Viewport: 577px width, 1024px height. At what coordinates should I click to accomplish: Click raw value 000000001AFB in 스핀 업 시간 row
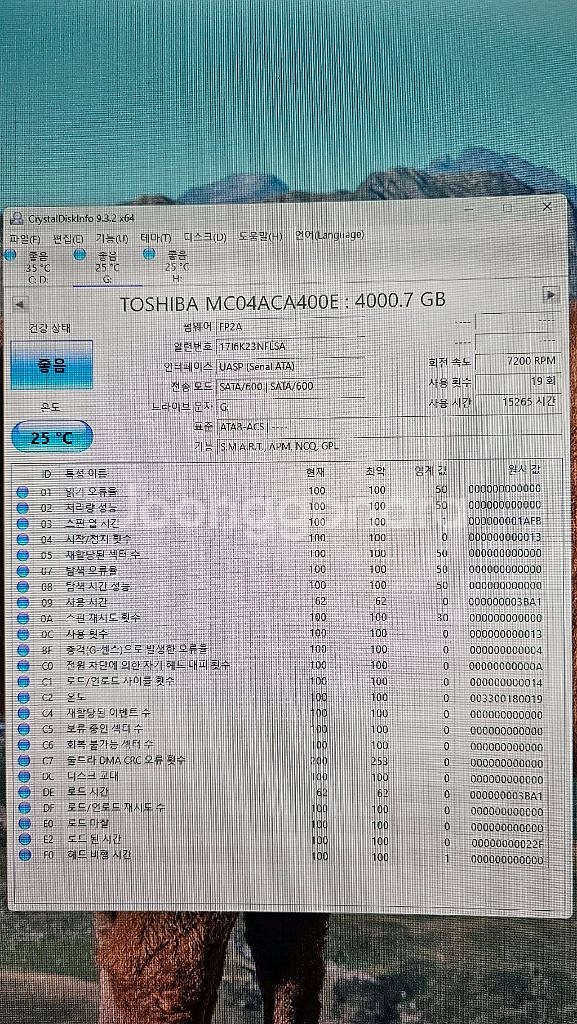point(505,520)
